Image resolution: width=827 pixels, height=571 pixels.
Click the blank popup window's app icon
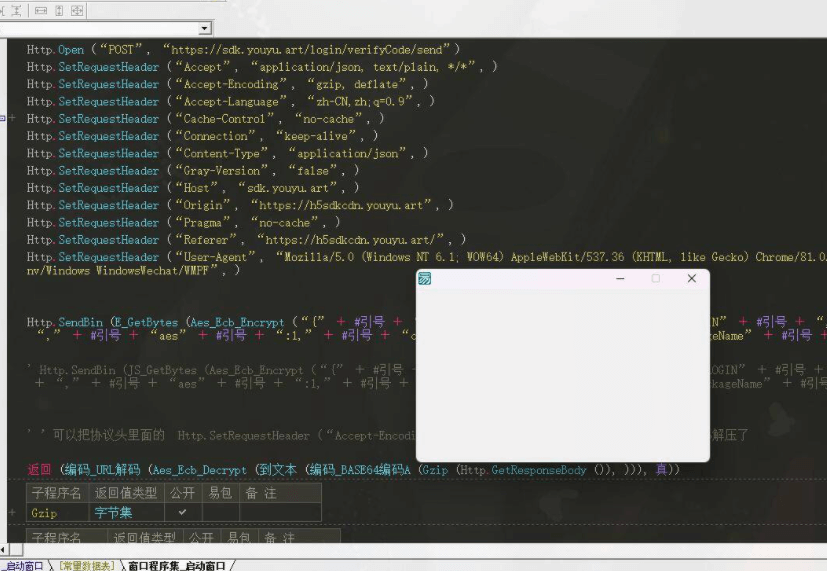point(425,278)
